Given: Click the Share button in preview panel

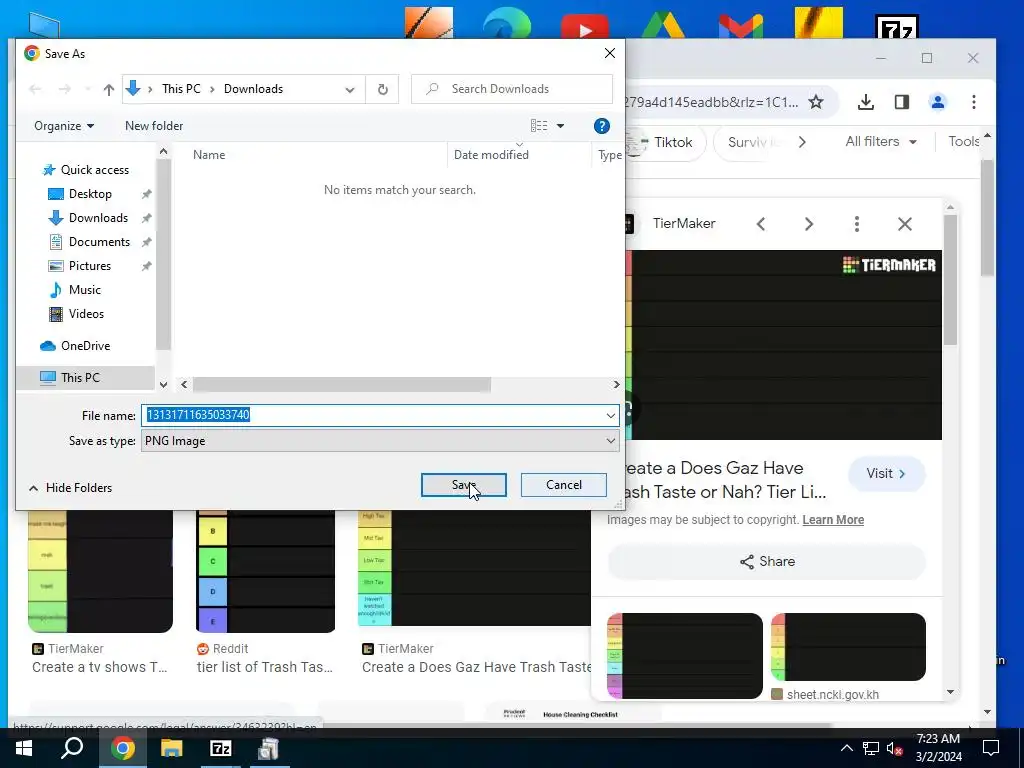Looking at the screenshot, I should point(767,562).
